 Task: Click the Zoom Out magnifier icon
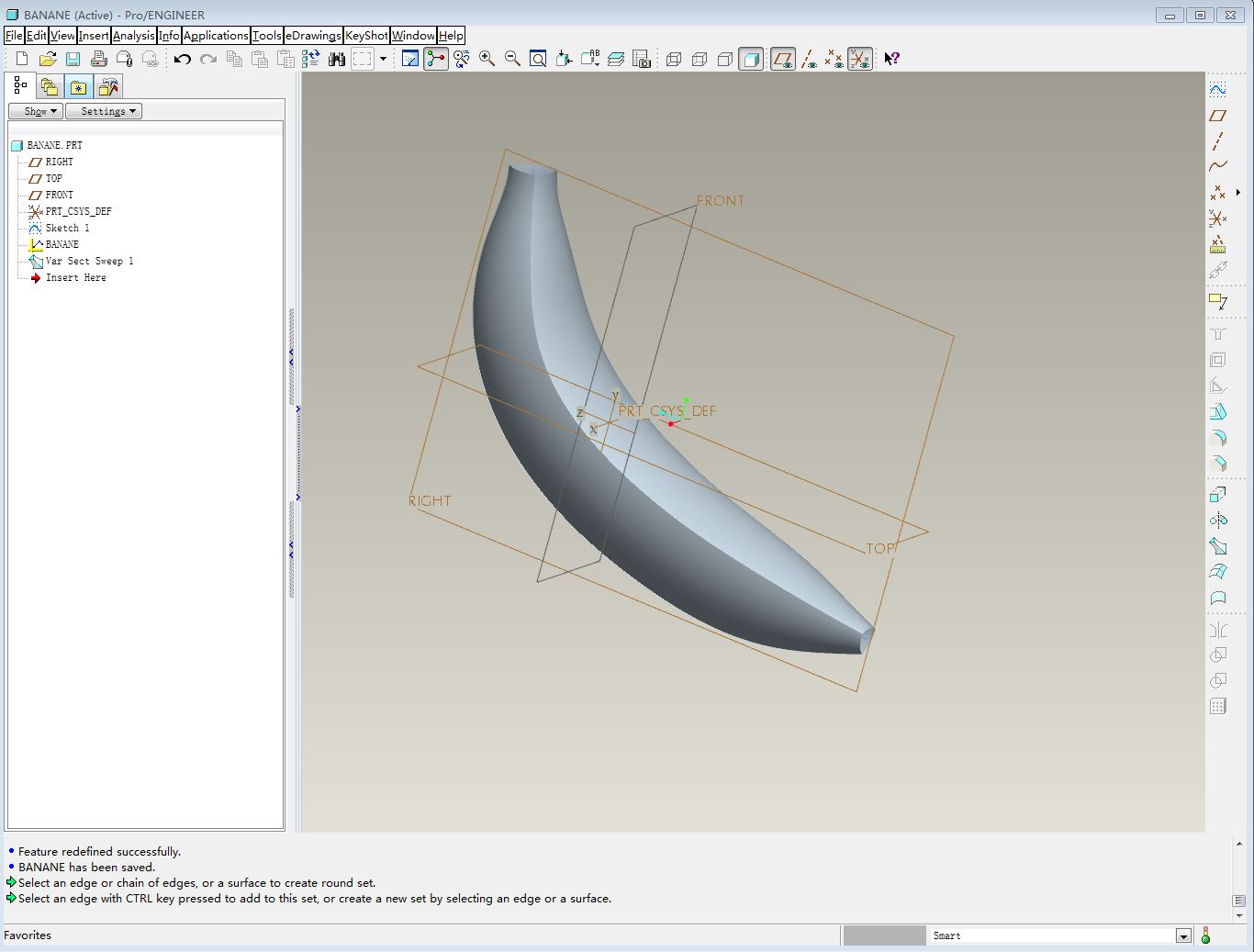coord(513,59)
